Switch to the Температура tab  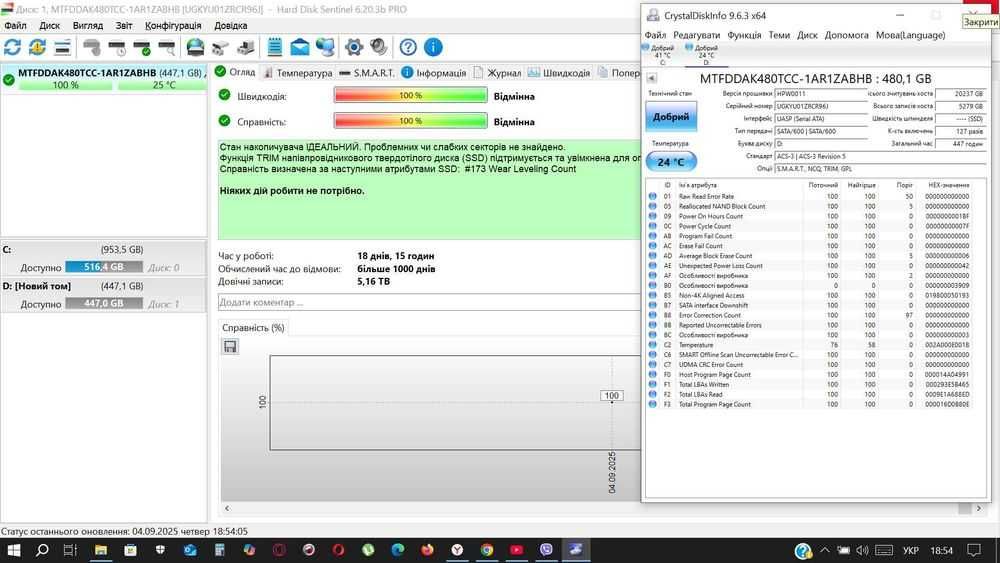[x=298, y=73]
